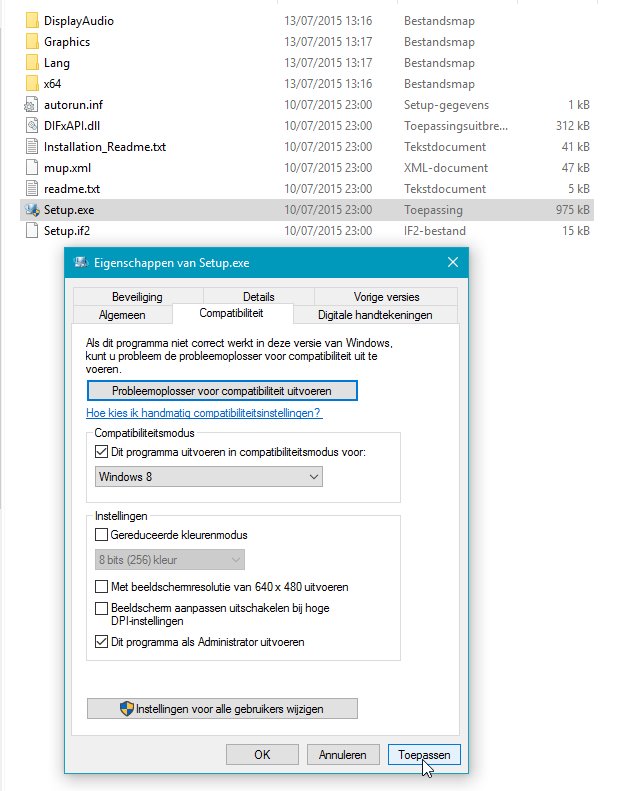Toggle run program as Administrator checkbox

point(101,642)
